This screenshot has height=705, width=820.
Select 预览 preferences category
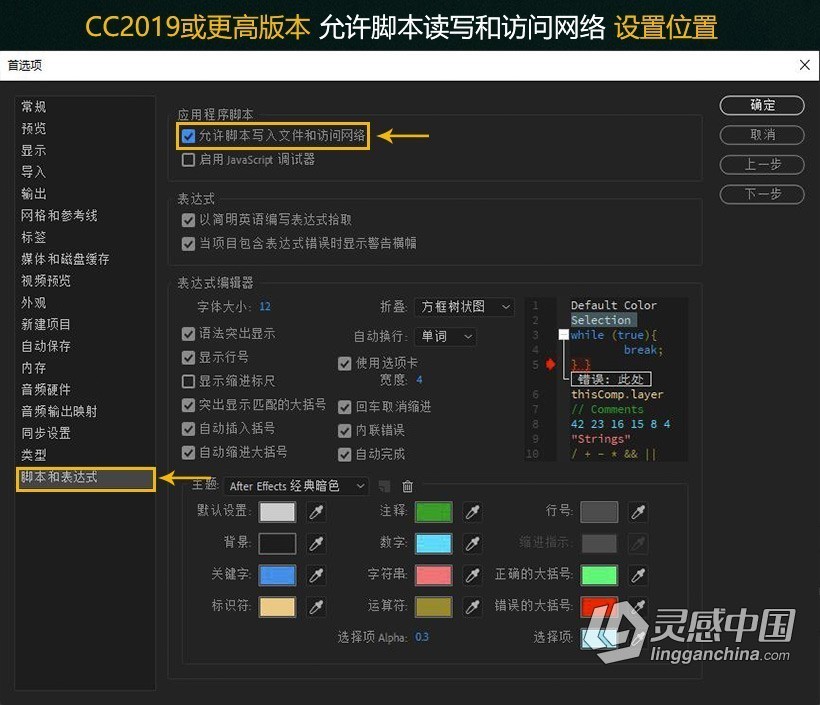pos(34,129)
